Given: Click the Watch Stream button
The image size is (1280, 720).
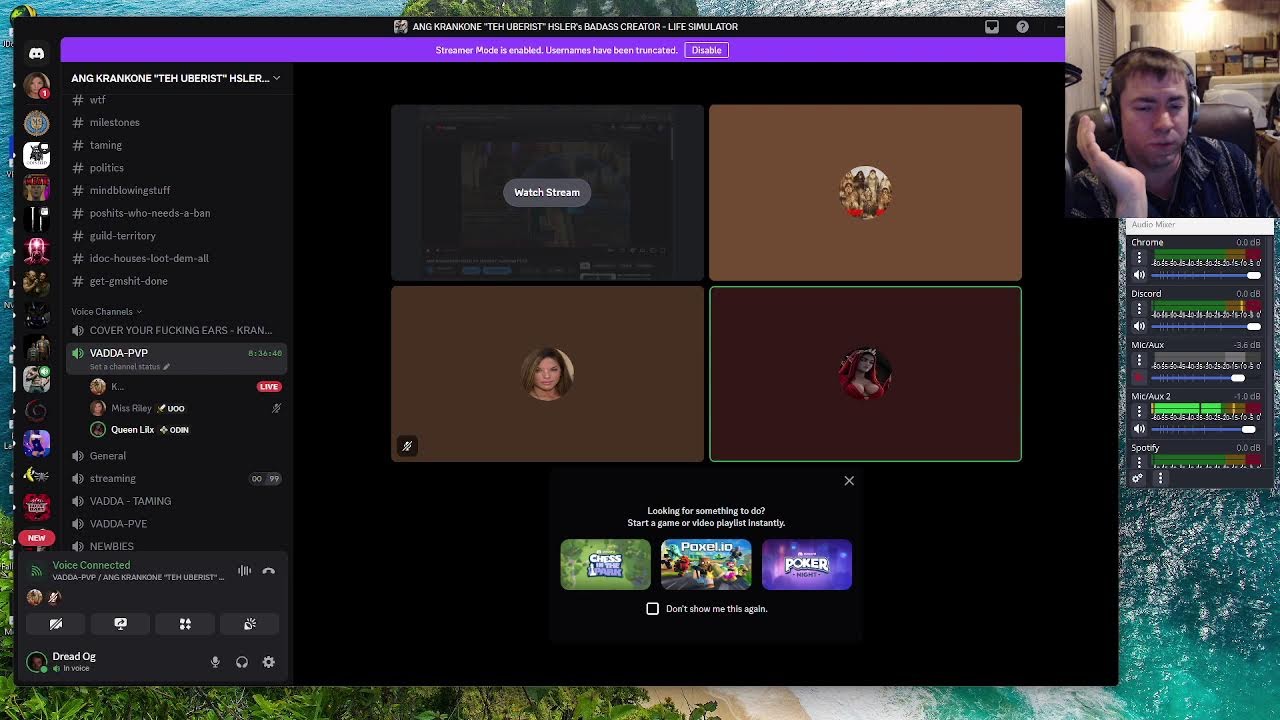Looking at the screenshot, I should [547, 192].
